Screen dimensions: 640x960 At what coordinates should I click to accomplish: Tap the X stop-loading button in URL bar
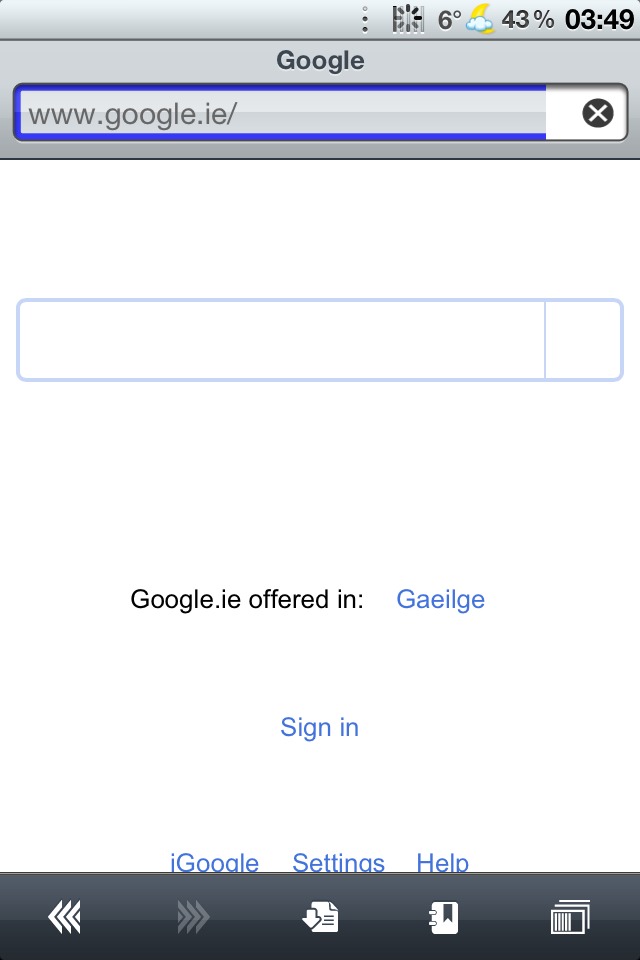[597, 113]
